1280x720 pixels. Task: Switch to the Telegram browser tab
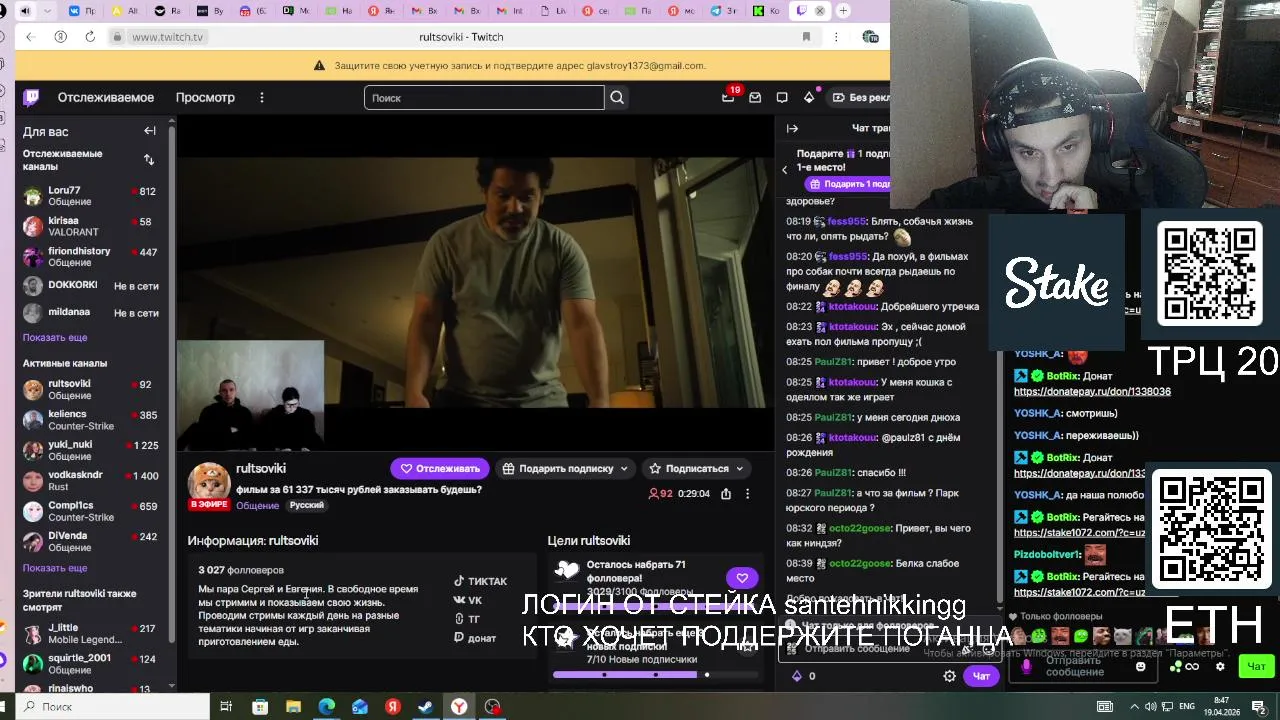[724, 11]
